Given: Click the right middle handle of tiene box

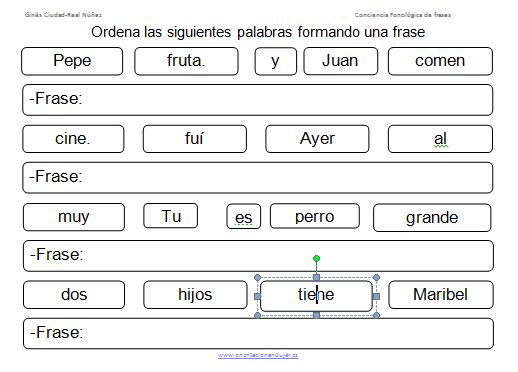Looking at the screenshot, I should click(376, 296).
